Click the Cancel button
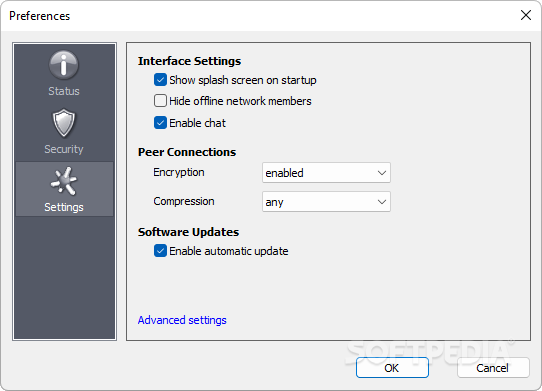Screen dimensions: 542x391 click(493, 368)
